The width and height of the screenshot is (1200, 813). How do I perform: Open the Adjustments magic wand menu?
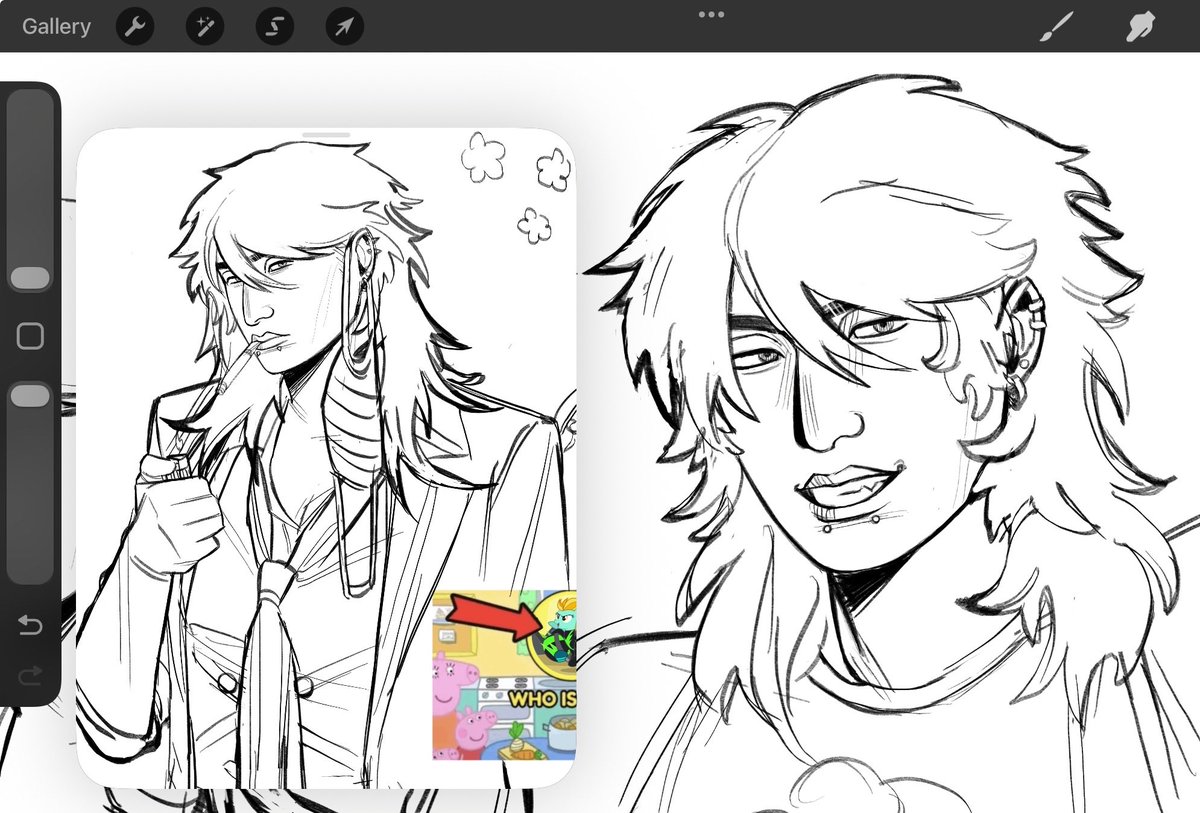(x=204, y=27)
